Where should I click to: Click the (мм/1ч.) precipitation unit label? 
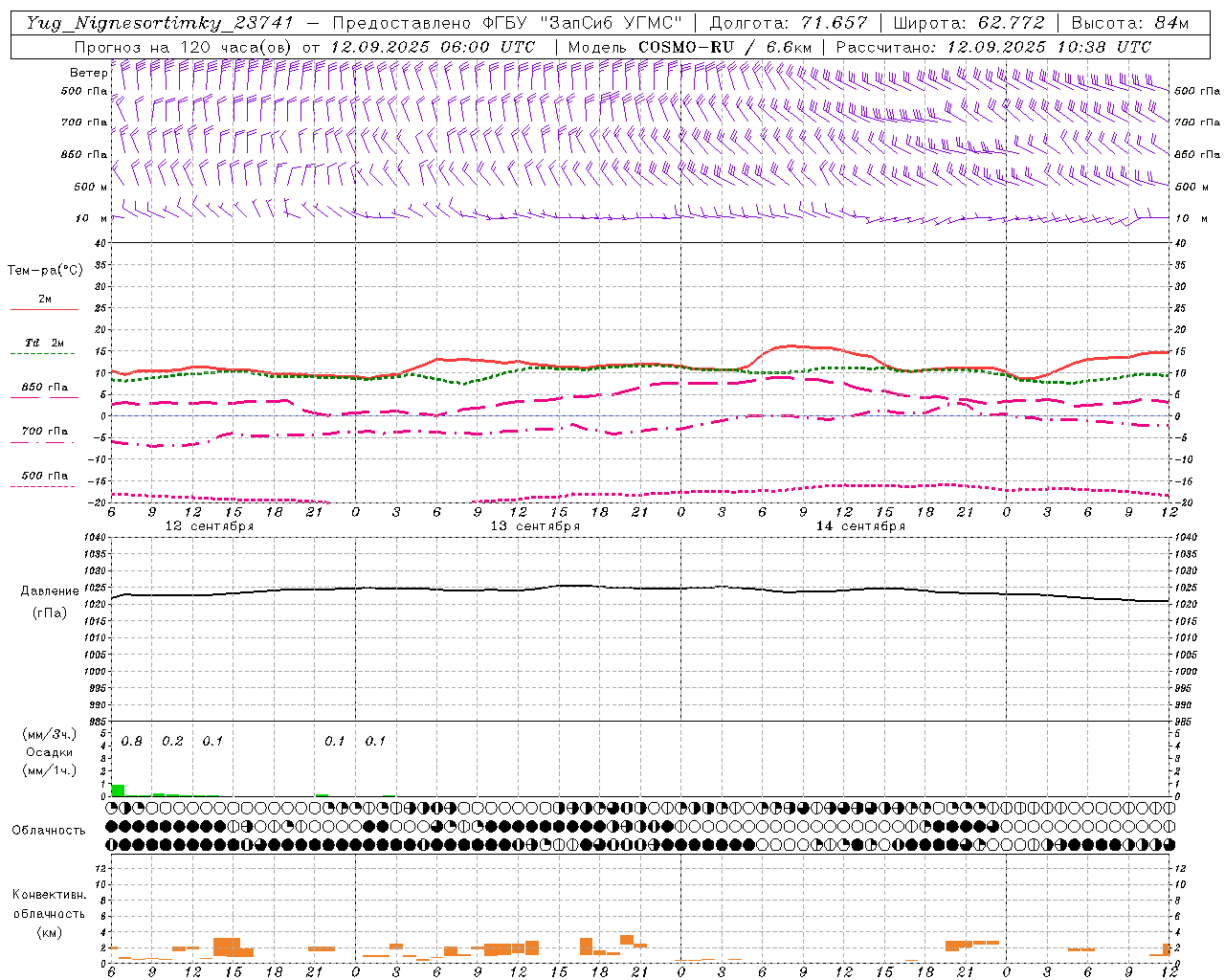(50, 769)
